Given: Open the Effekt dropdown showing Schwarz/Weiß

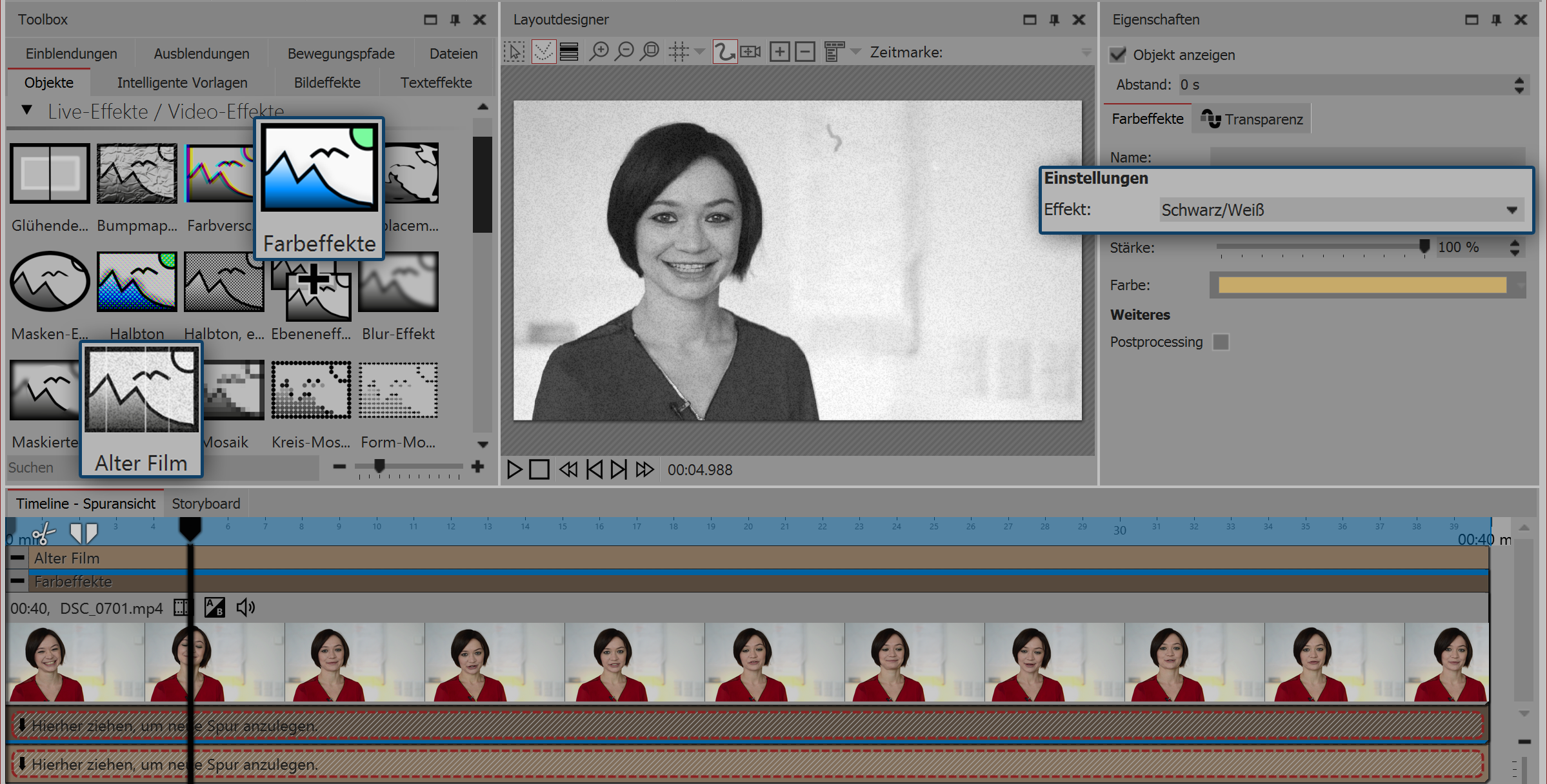Looking at the screenshot, I should pos(1511,210).
